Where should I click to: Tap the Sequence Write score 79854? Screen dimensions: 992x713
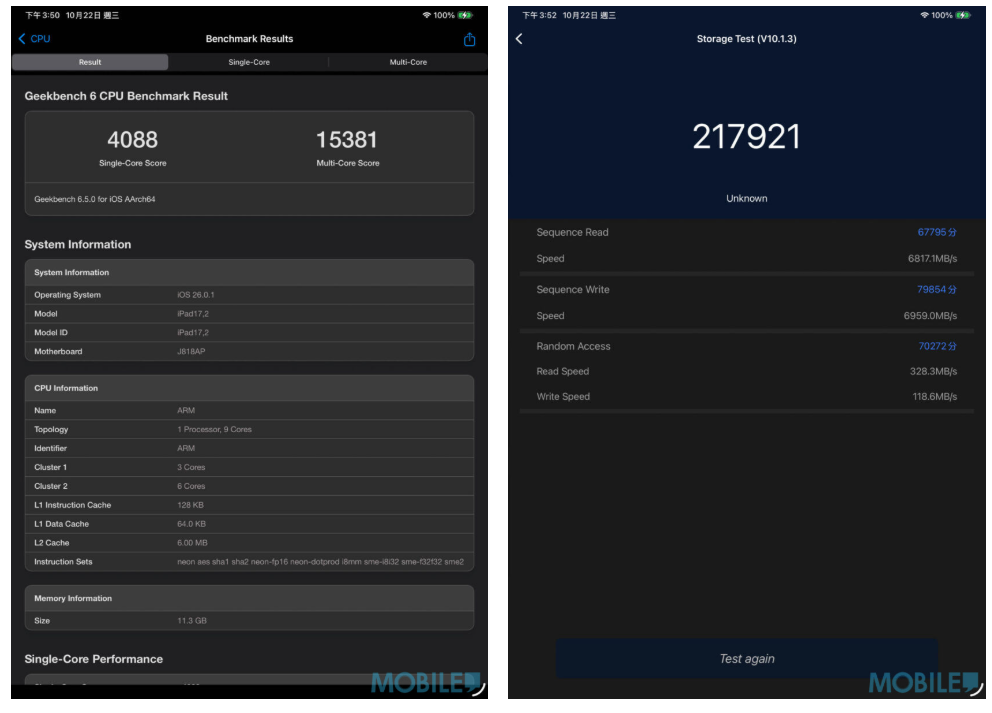click(x=936, y=290)
